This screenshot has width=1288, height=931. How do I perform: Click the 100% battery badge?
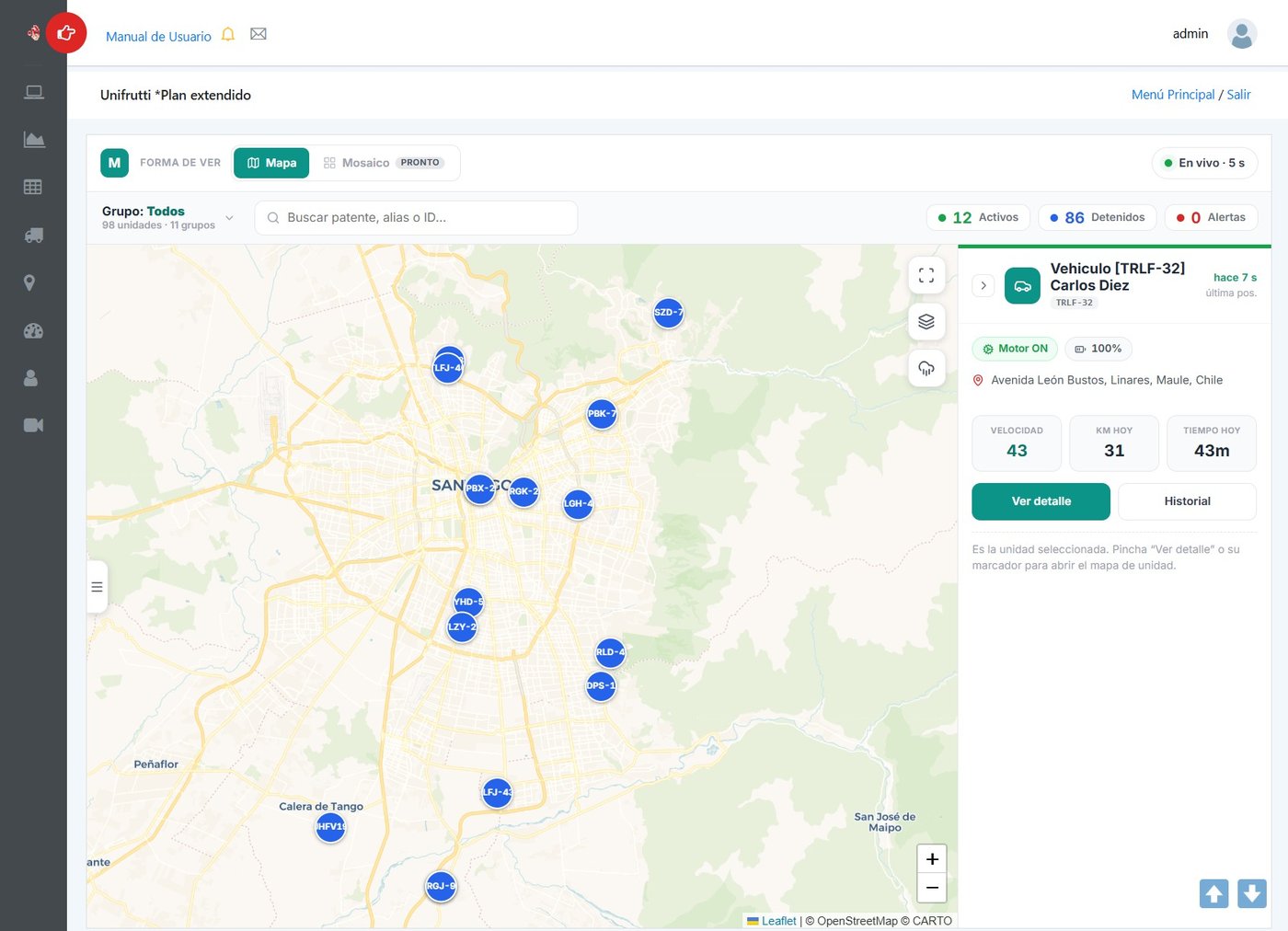point(1098,349)
